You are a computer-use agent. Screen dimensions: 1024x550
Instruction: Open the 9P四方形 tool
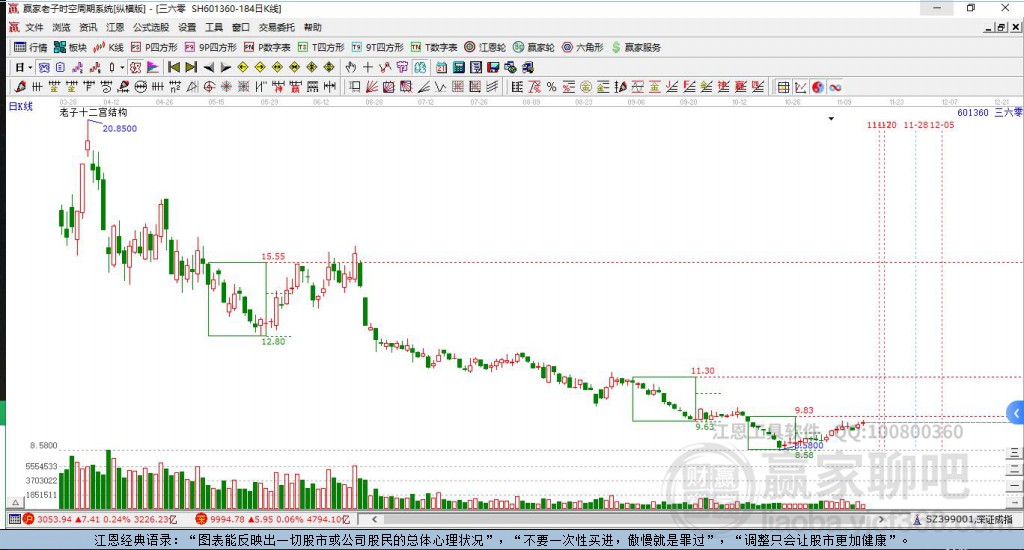click(x=210, y=47)
